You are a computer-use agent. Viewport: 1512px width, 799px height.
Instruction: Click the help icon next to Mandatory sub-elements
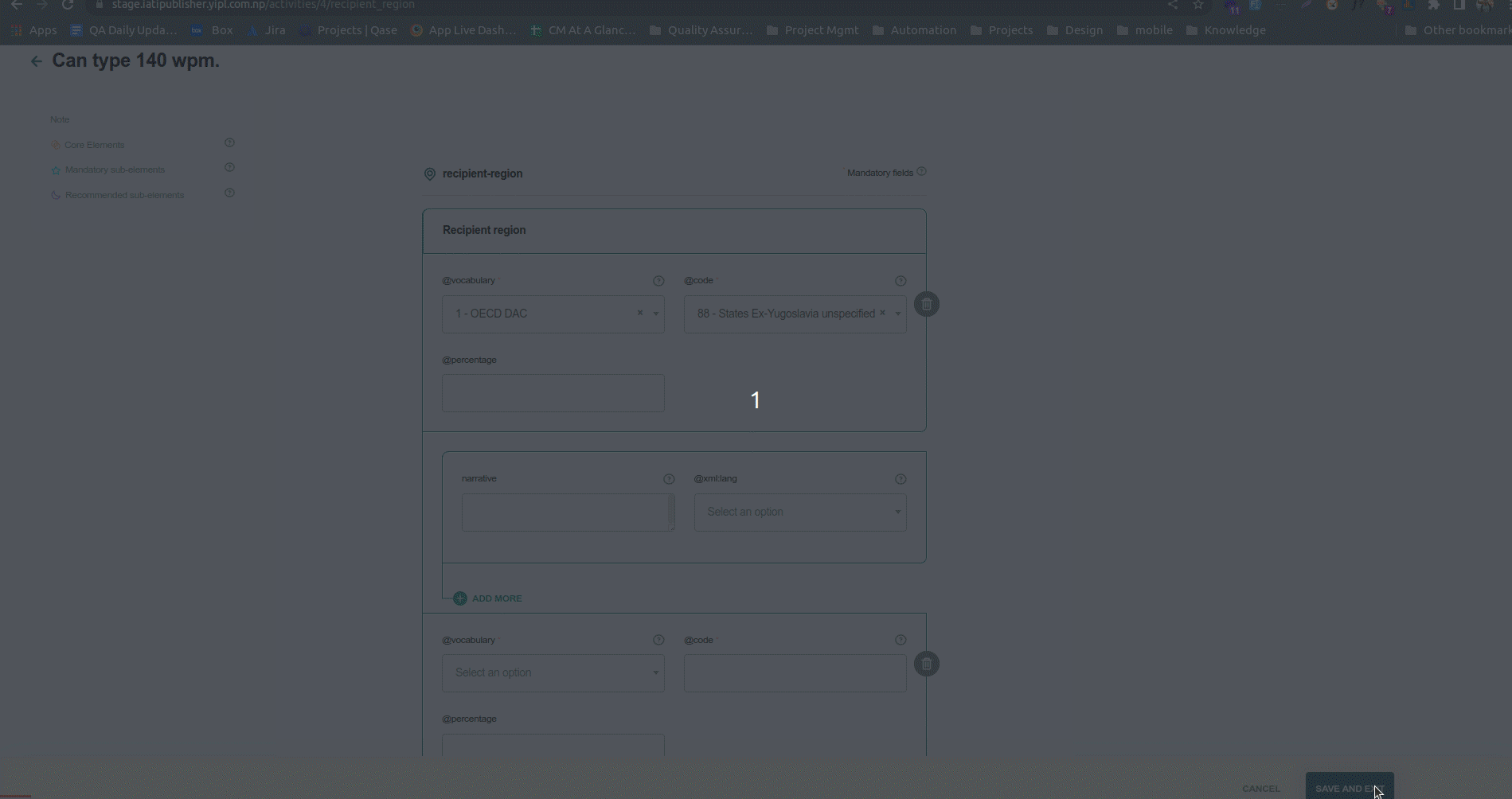[229, 167]
